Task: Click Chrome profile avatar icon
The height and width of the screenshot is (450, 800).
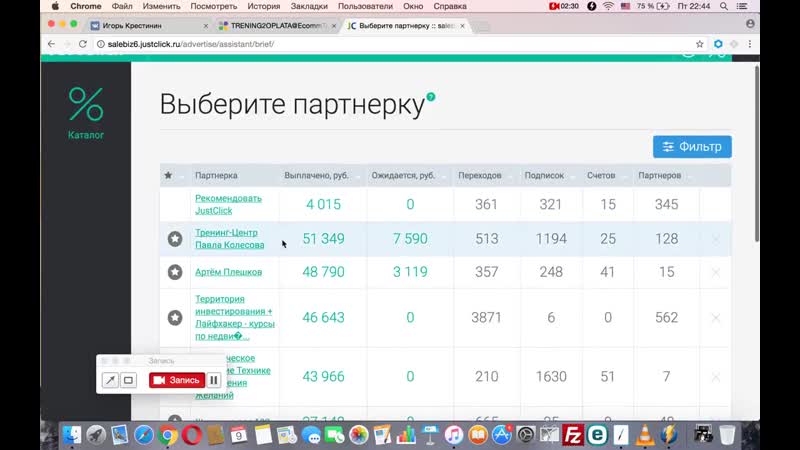Action: (750, 23)
